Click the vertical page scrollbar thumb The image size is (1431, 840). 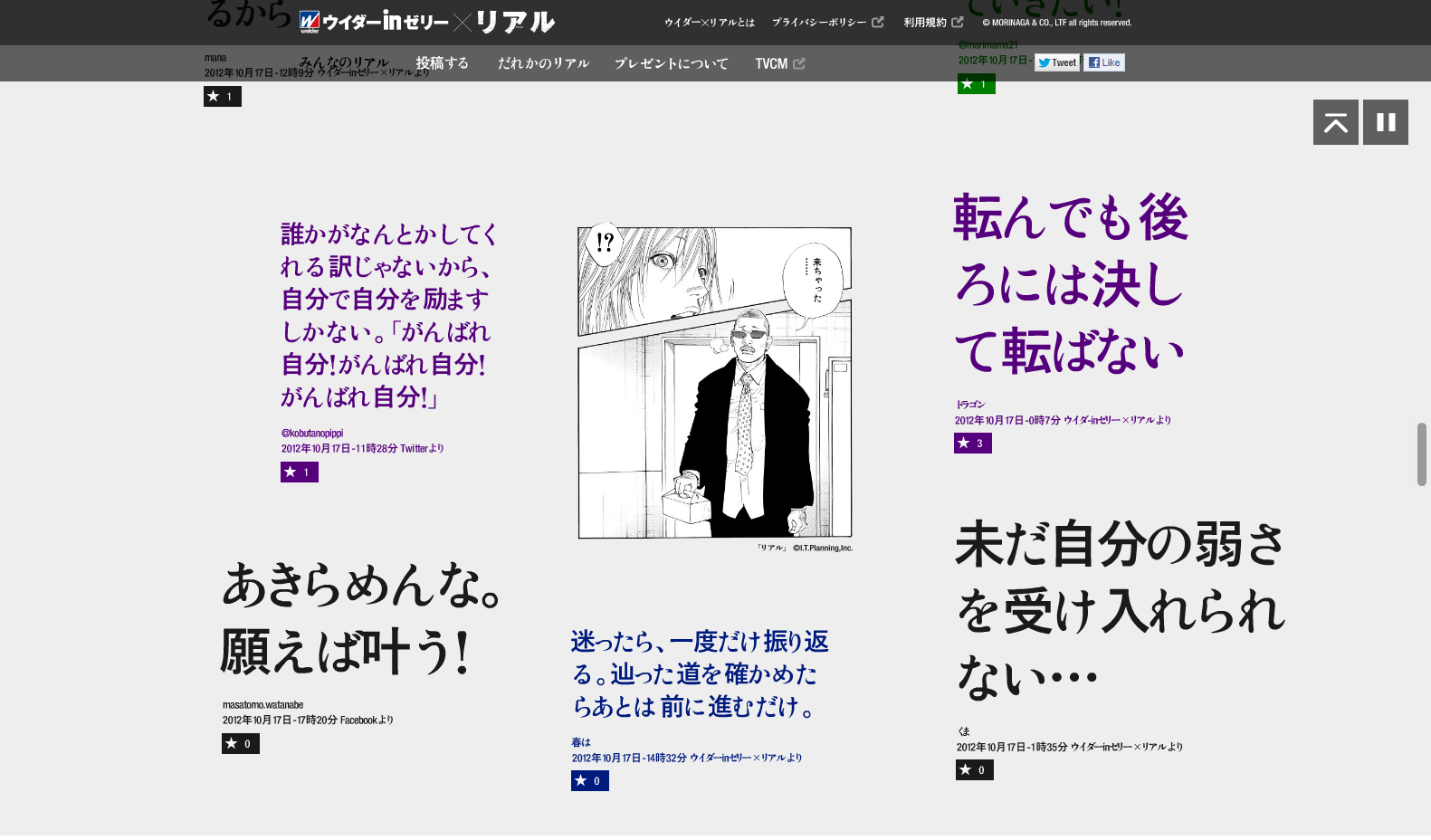tap(1421, 453)
